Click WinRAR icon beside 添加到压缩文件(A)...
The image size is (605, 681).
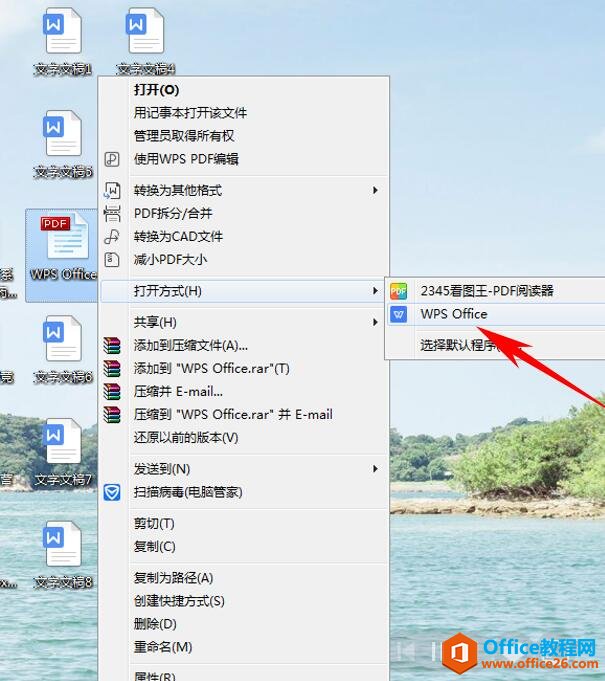click(112, 346)
